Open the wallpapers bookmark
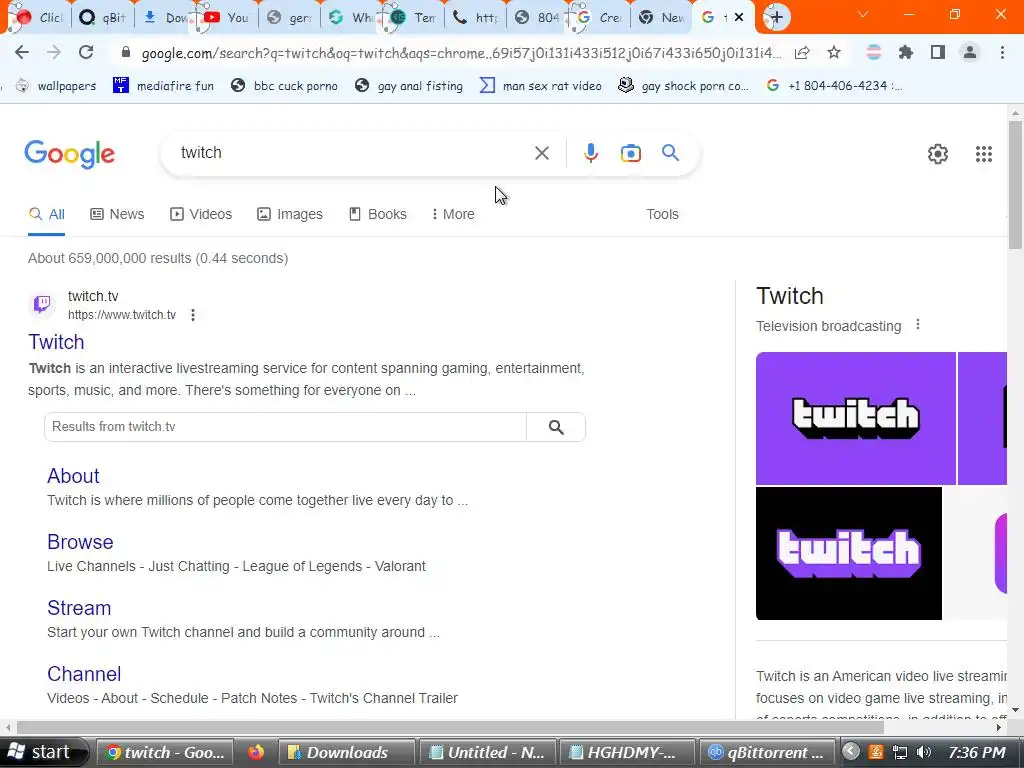This screenshot has width=1024, height=768. (56, 86)
